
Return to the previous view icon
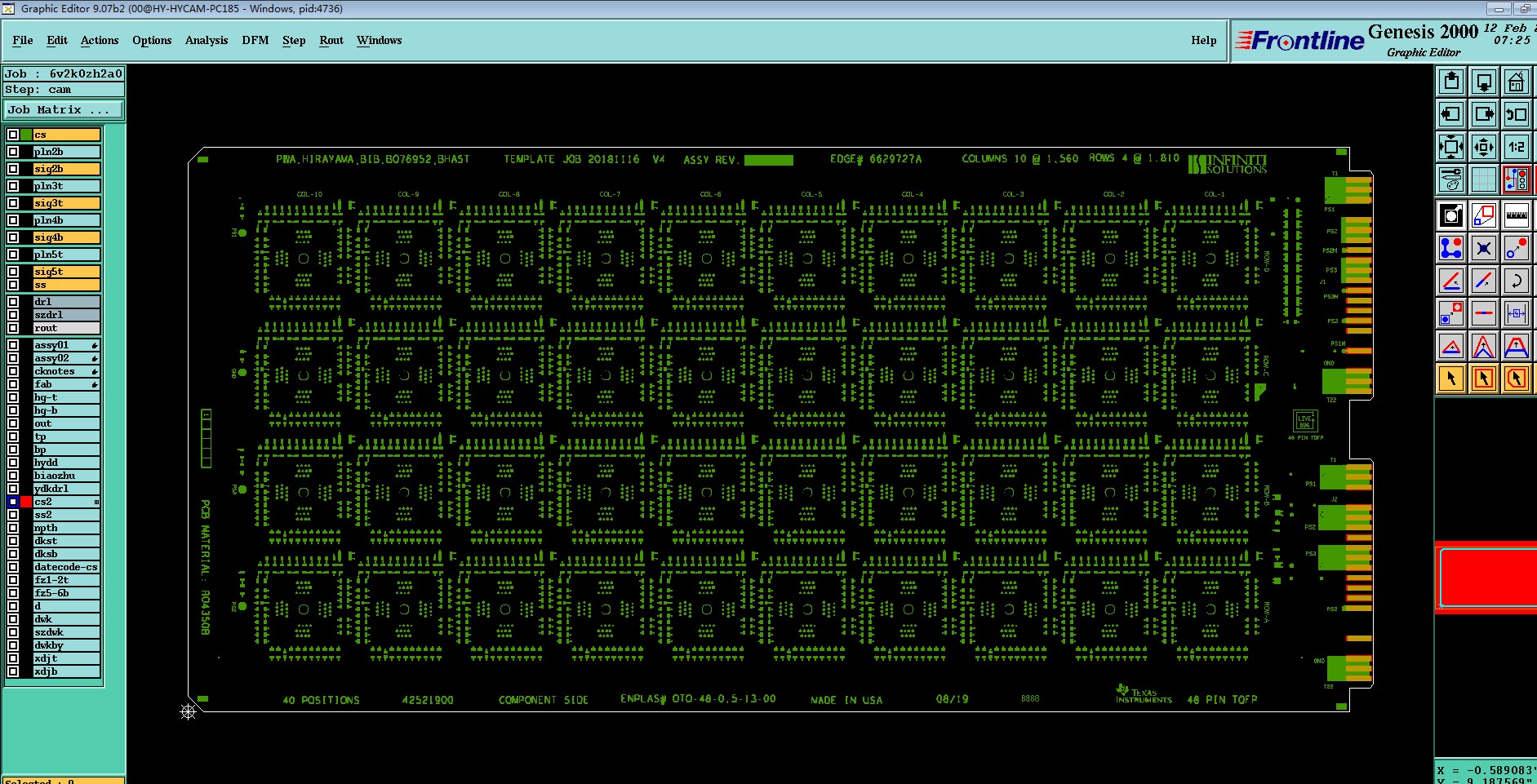click(x=1517, y=114)
